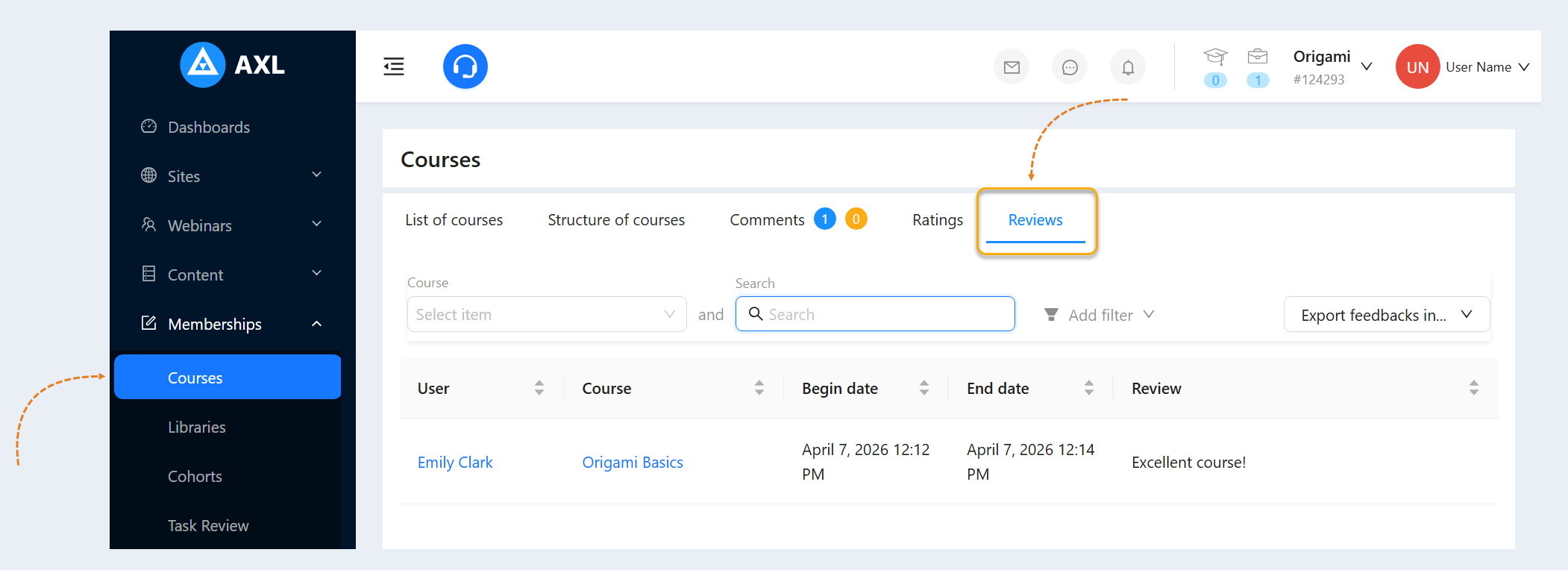
Task: Click the funnel filter icon
Action: pos(1051,315)
